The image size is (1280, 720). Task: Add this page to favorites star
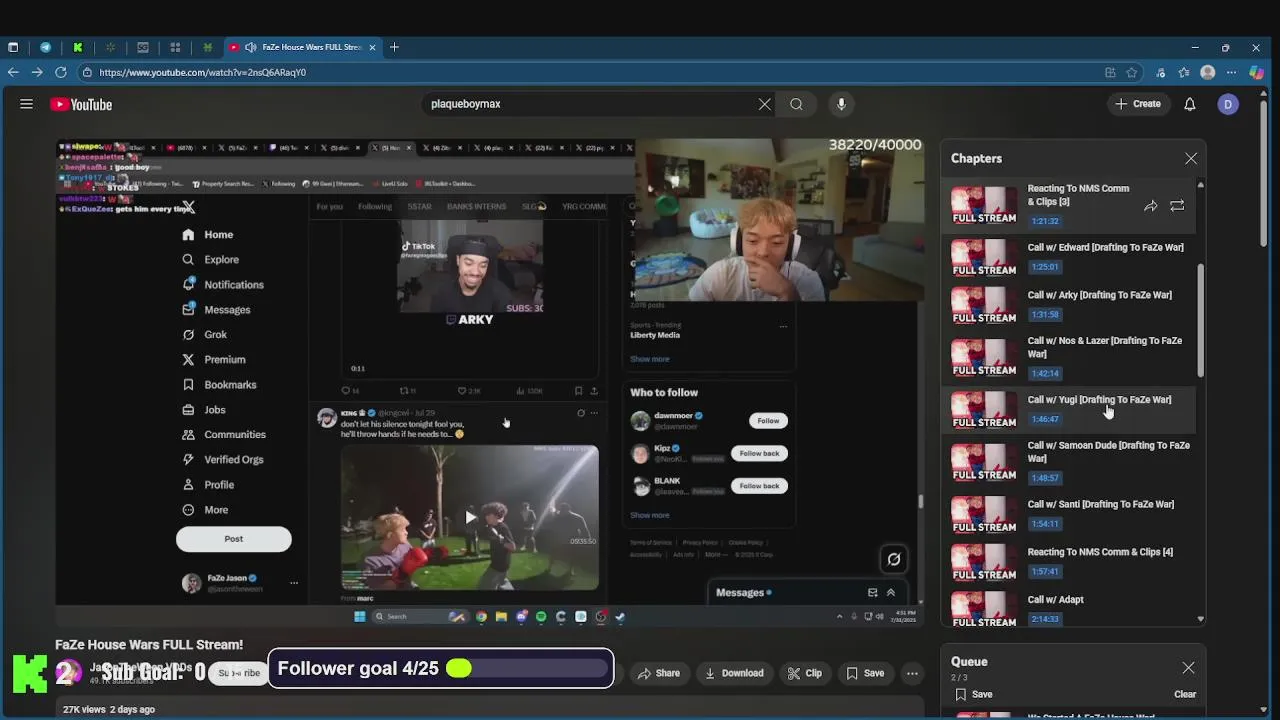1132,72
